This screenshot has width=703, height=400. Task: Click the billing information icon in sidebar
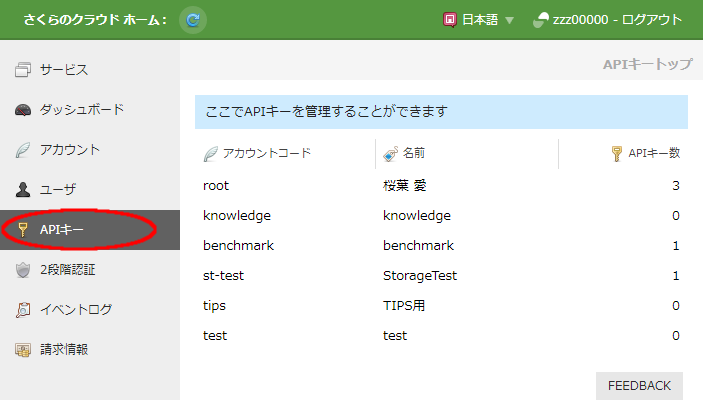click(x=24, y=350)
